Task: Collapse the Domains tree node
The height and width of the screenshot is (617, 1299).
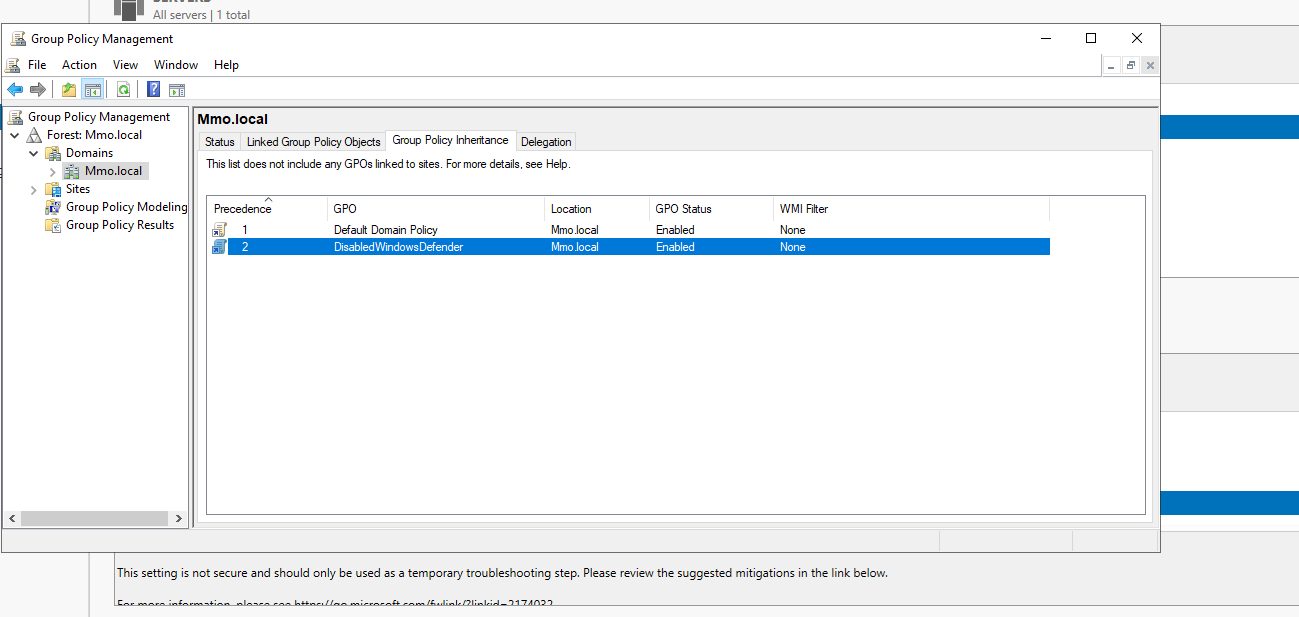Action: tap(34, 153)
